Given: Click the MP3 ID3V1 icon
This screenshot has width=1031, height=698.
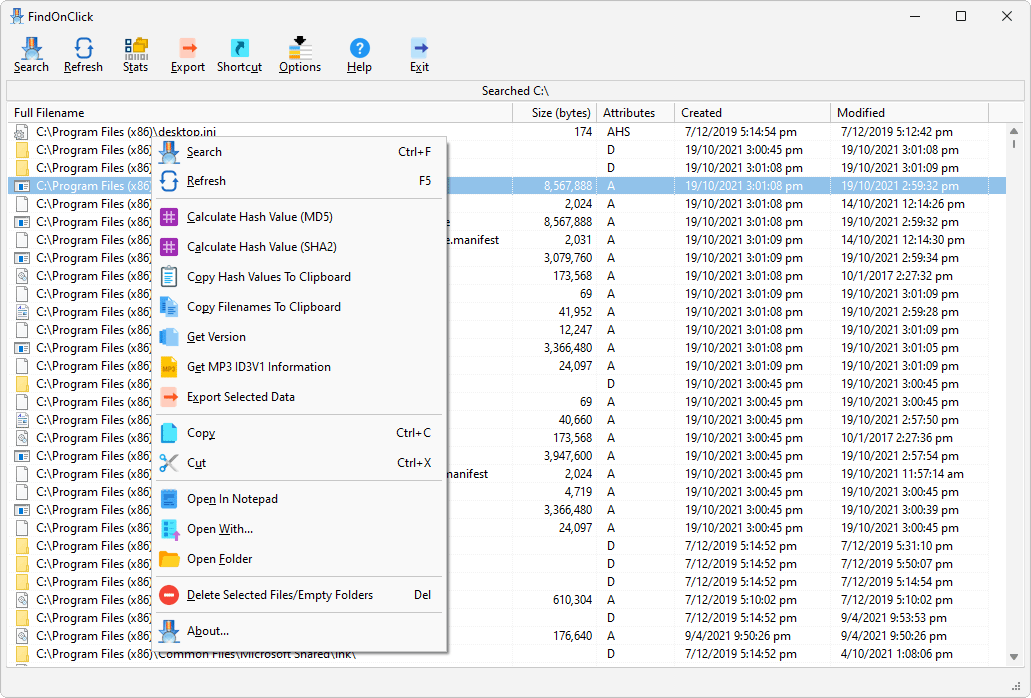Looking at the screenshot, I should point(169,367).
